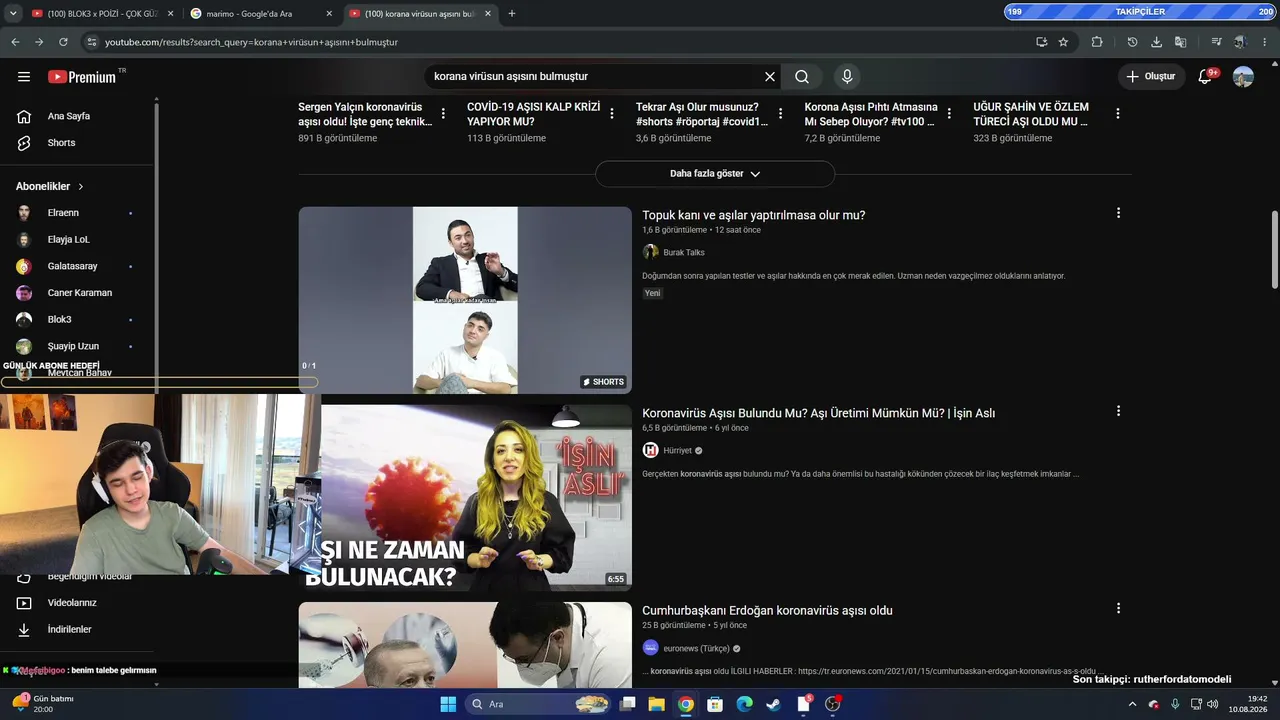
Task: Play the Topuk kanı Shorts thumbnail
Action: click(x=465, y=300)
